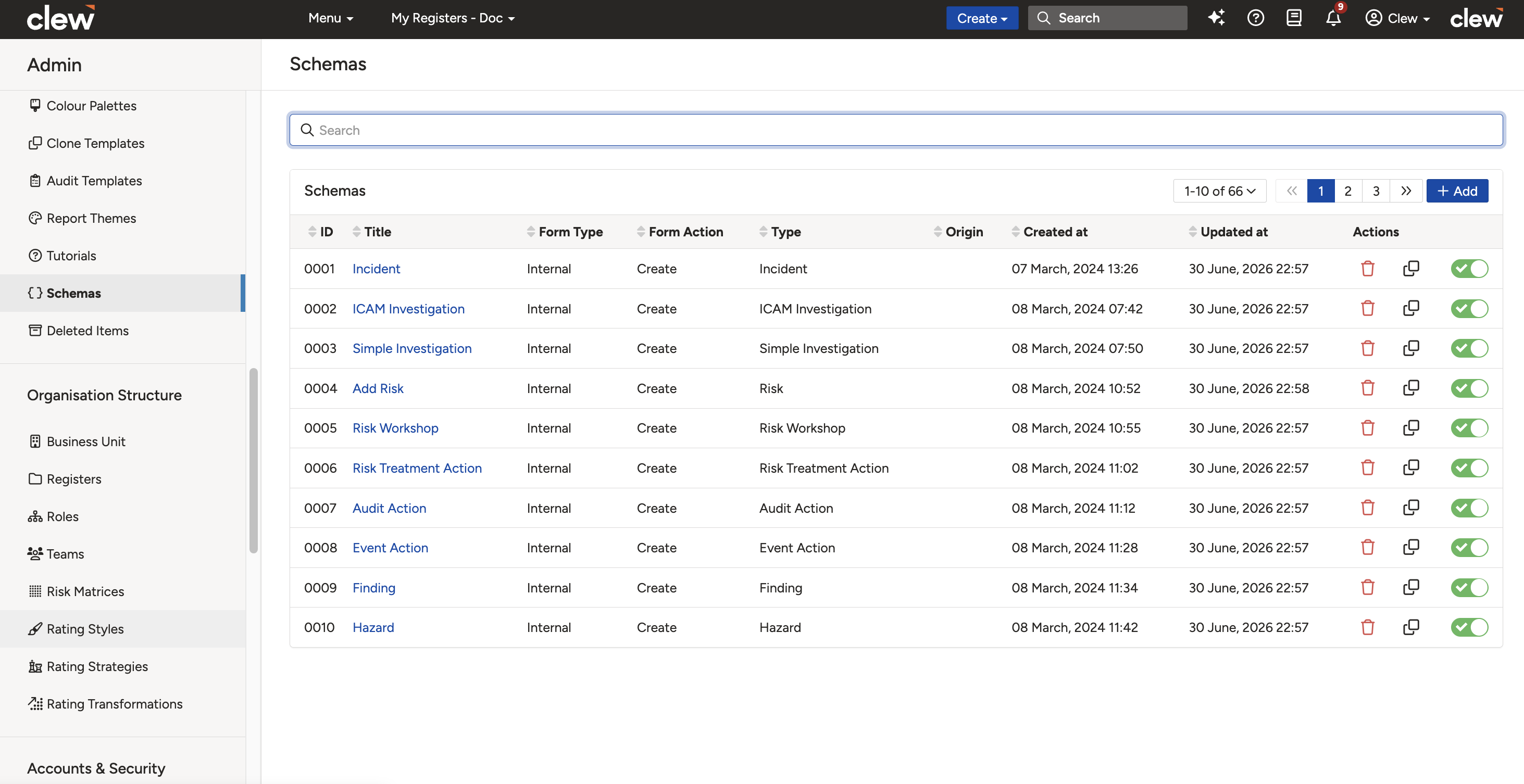This screenshot has height=784, width=1524.
Task: Clone the Risk Treatment Action schema
Action: [1410, 469]
